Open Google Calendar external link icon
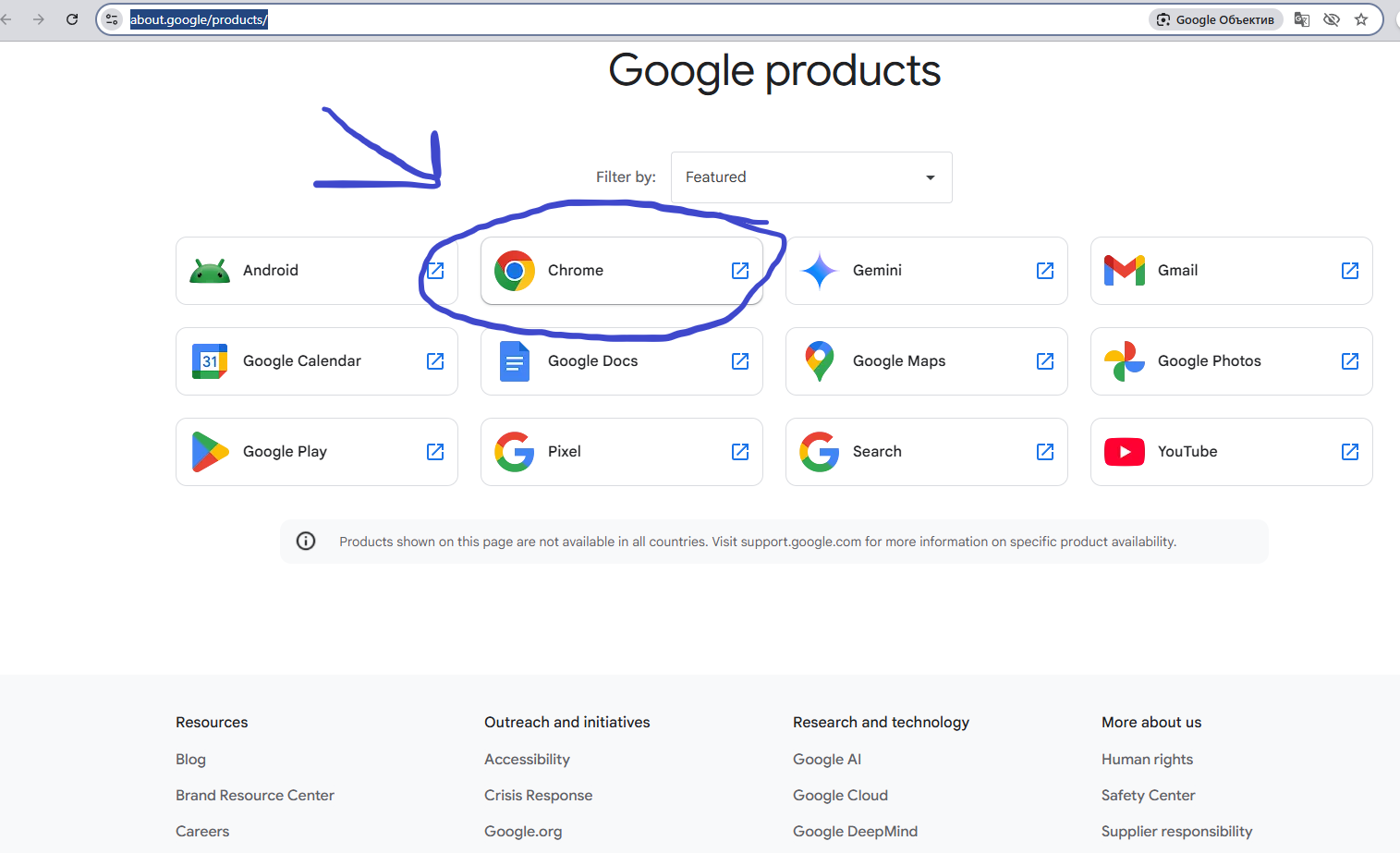 coord(435,361)
